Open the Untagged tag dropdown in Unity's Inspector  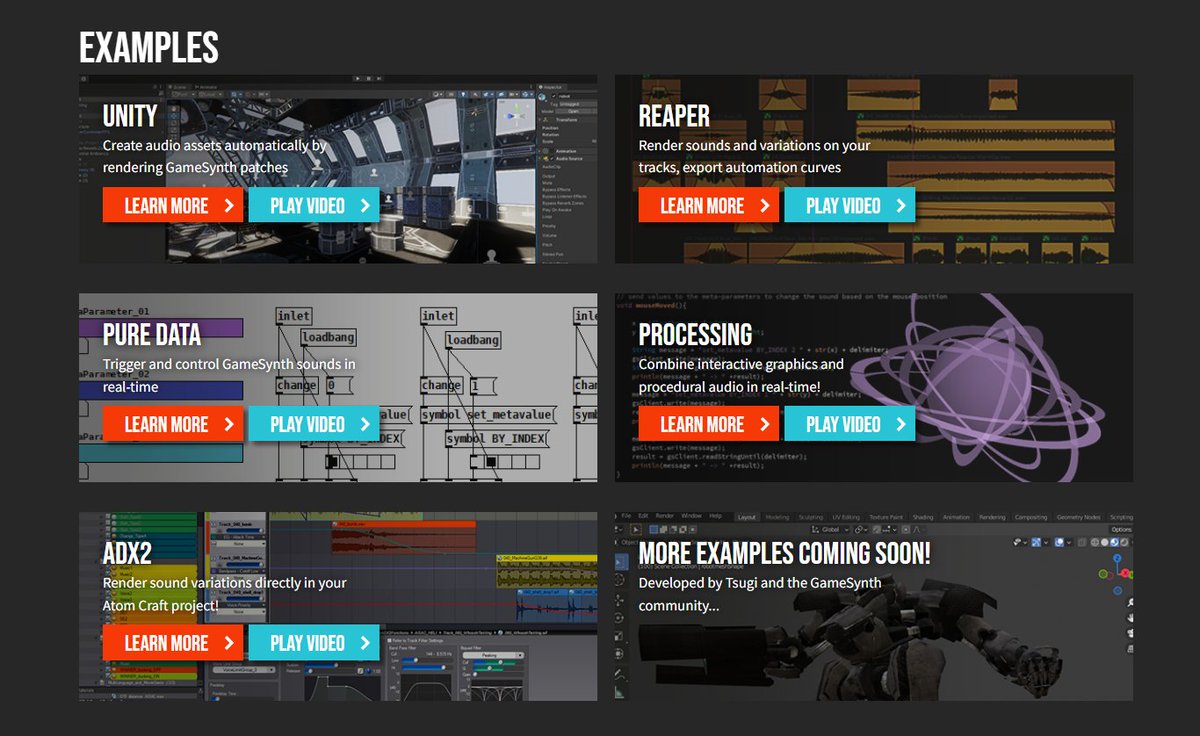(569, 104)
